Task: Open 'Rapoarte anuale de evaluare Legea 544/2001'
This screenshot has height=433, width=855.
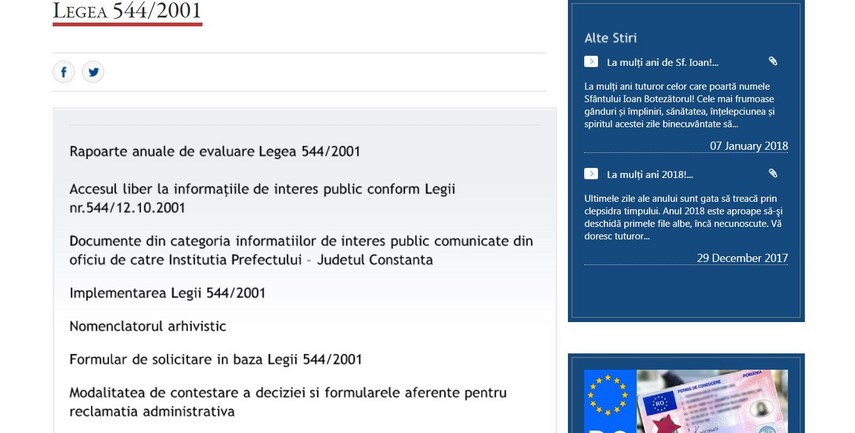Action: [215, 152]
